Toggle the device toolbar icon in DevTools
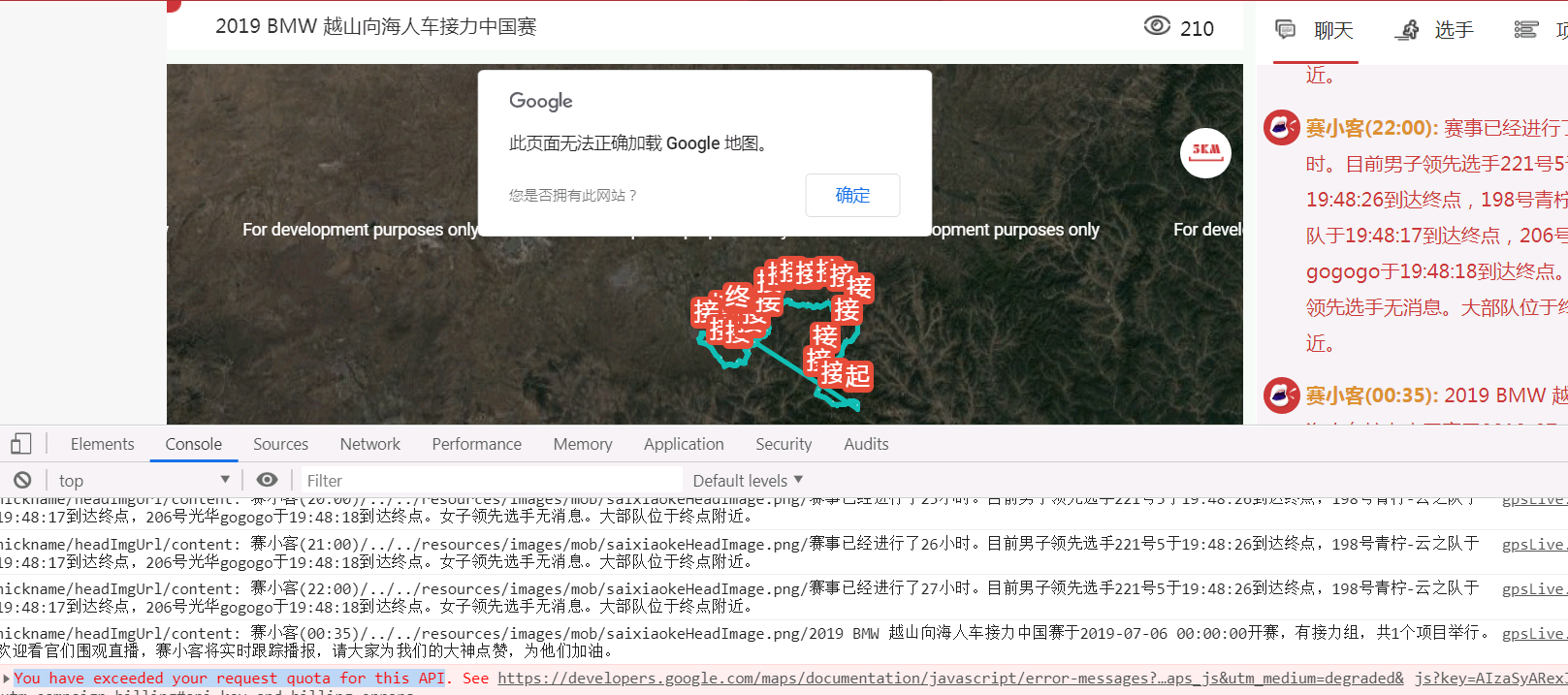 21,444
